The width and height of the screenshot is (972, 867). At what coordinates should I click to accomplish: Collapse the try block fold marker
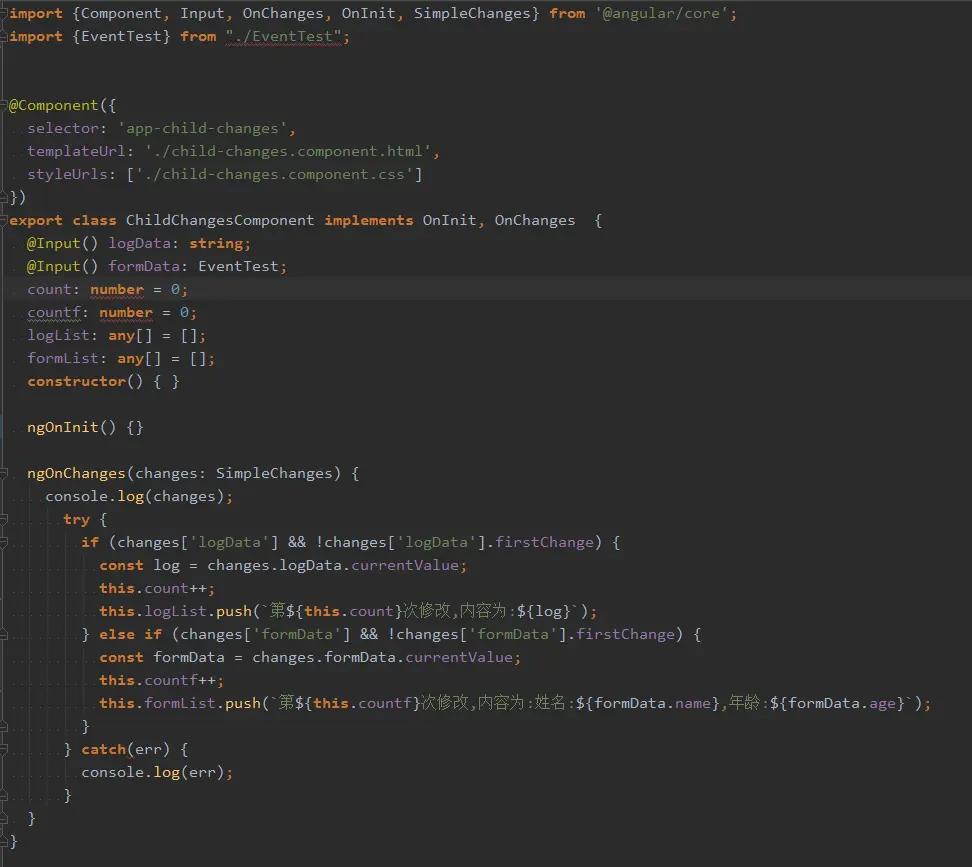coord(4,519)
